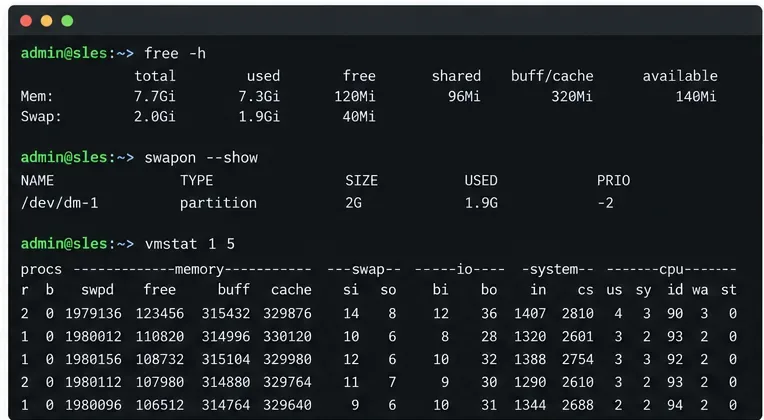Select the swpd value 1979136
The width and height of the screenshot is (764, 420).
(x=94, y=313)
